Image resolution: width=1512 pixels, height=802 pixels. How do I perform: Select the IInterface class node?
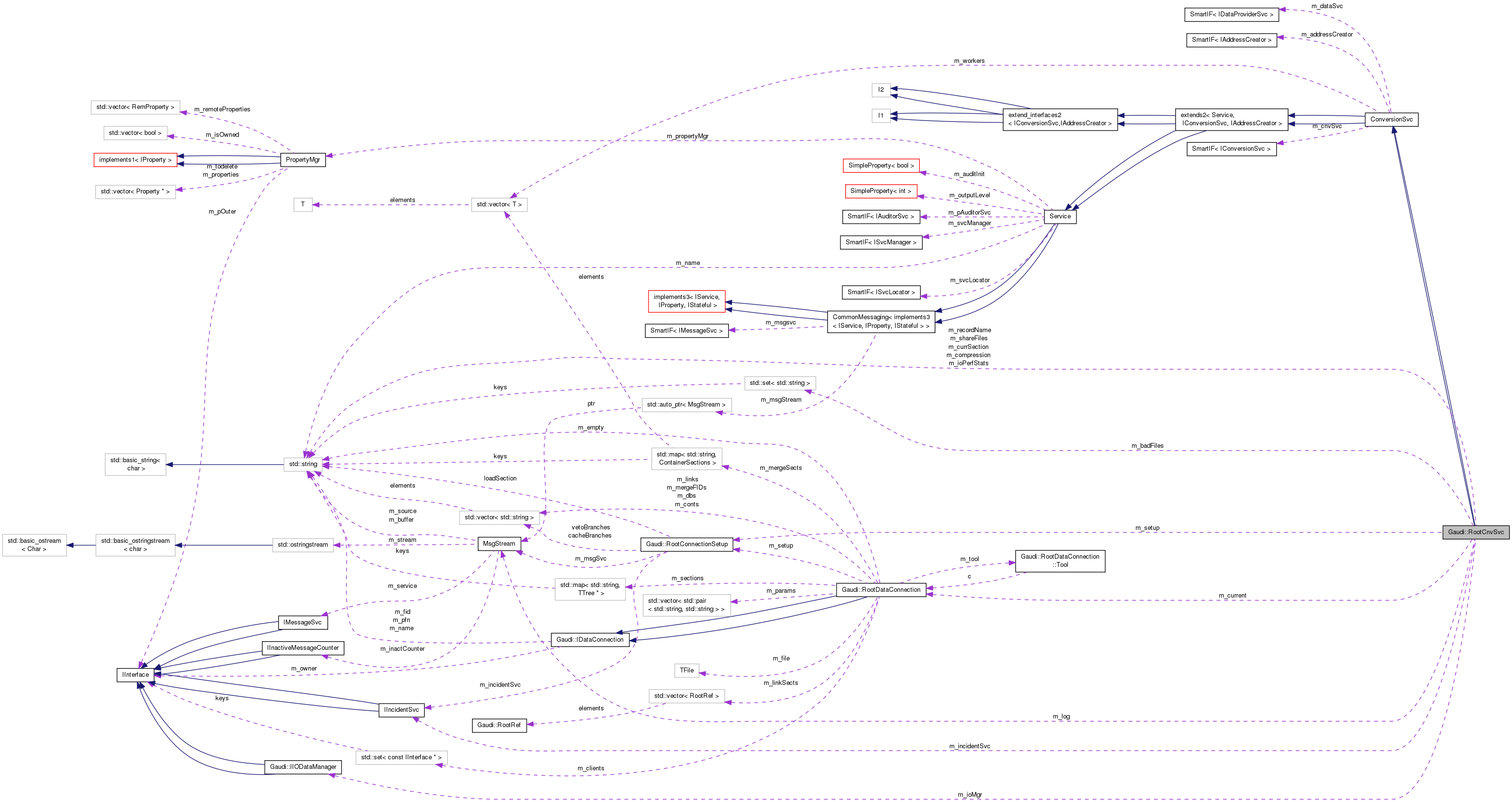point(136,675)
